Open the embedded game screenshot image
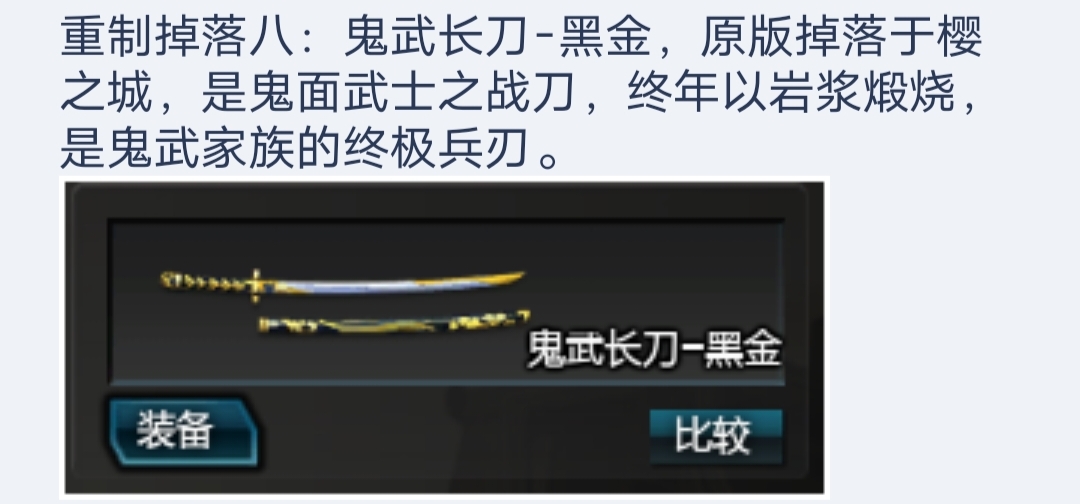This screenshot has height=504, width=1080. [x=444, y=337]
